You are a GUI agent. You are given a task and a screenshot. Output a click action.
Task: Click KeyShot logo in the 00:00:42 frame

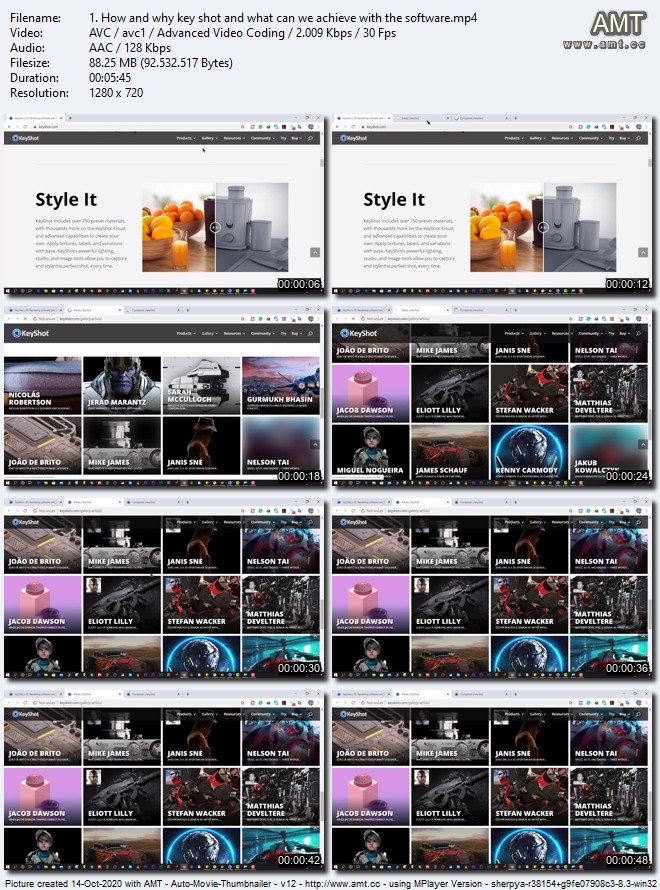coord(26,713)
